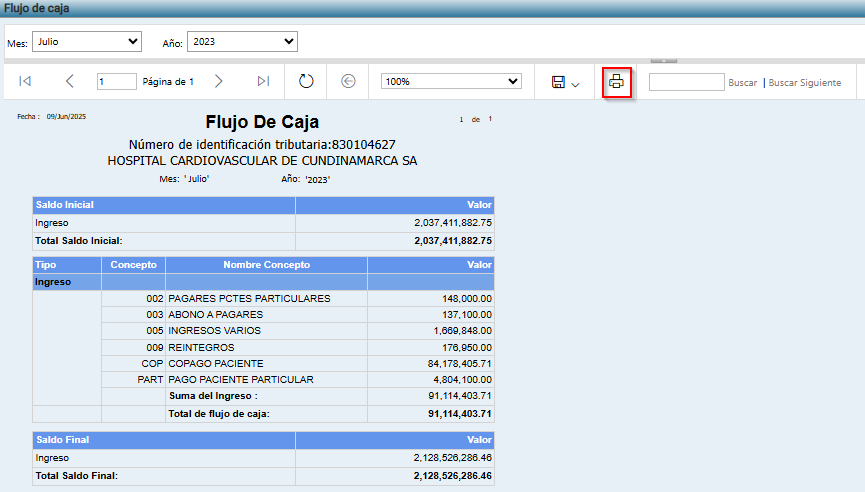Image resolution: width=865 pixels, height=492 pixels.
Task: Open the Año dropdown showing 2023
Action: pos(243,41)
